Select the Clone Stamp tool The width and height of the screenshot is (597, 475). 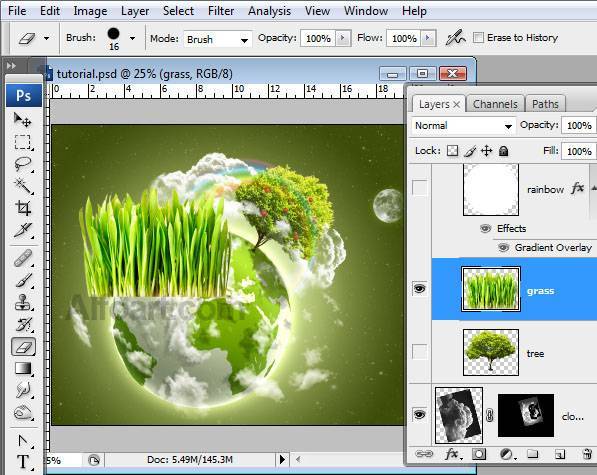(x=23, y=303)
